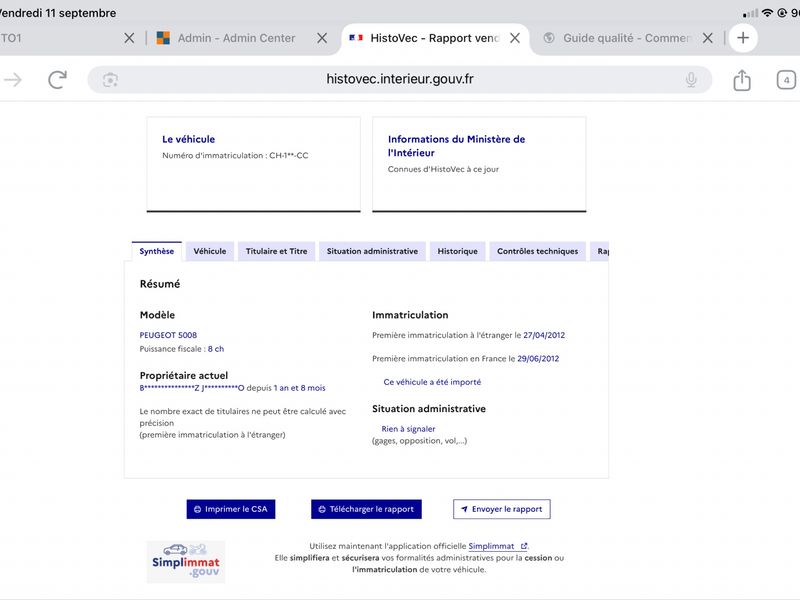Follow the Simplimmat application link

point(497,546)
